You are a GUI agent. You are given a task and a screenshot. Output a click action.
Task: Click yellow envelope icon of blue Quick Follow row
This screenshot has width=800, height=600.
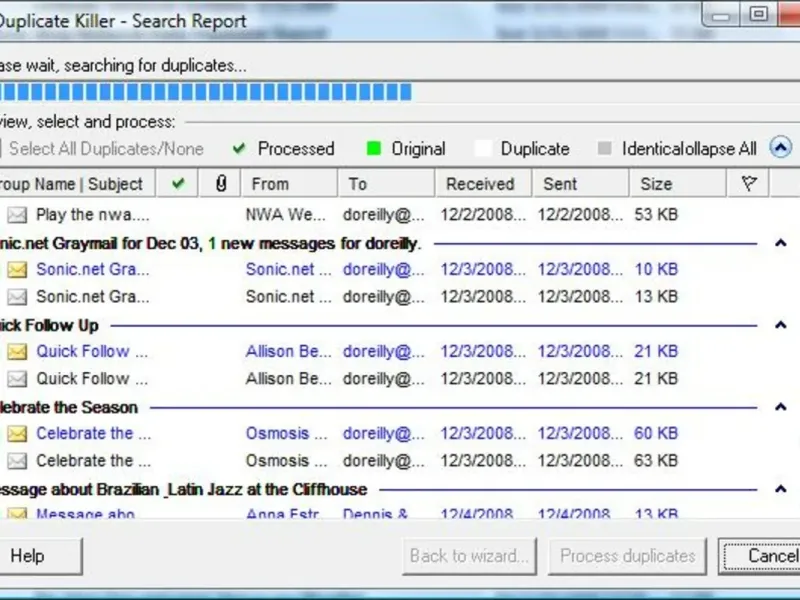point(17,352)
